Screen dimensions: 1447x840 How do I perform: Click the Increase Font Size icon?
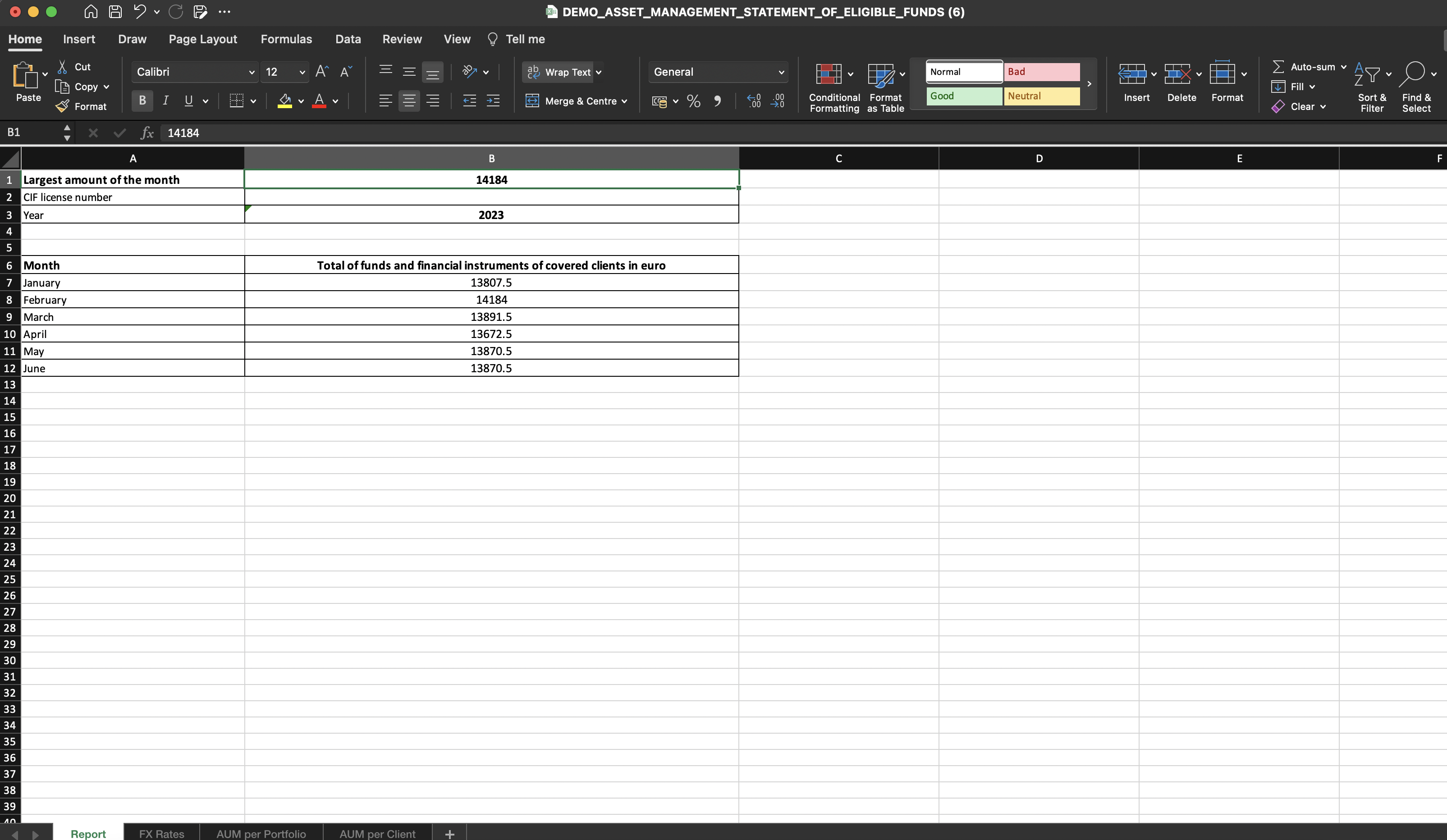pyautogui.click(x=321, y=72)
